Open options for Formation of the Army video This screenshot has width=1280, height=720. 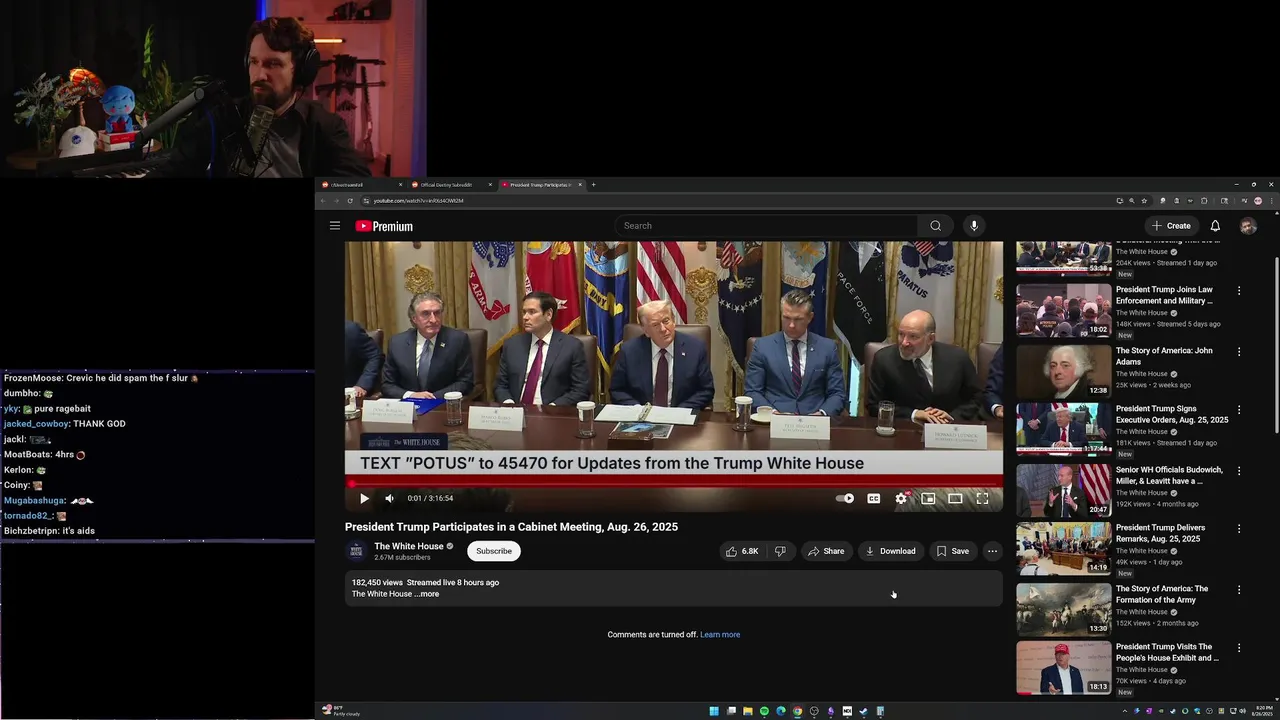(1239, 590)
